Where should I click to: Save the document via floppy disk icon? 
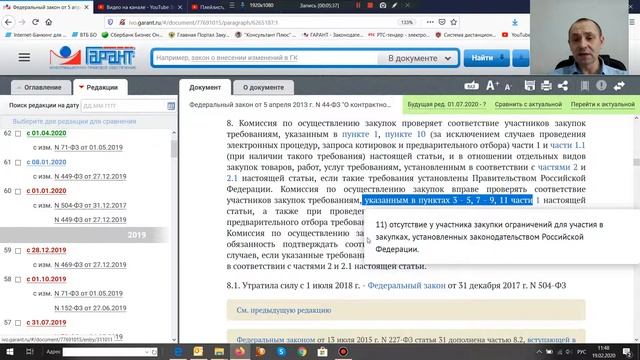click(529, 86)
